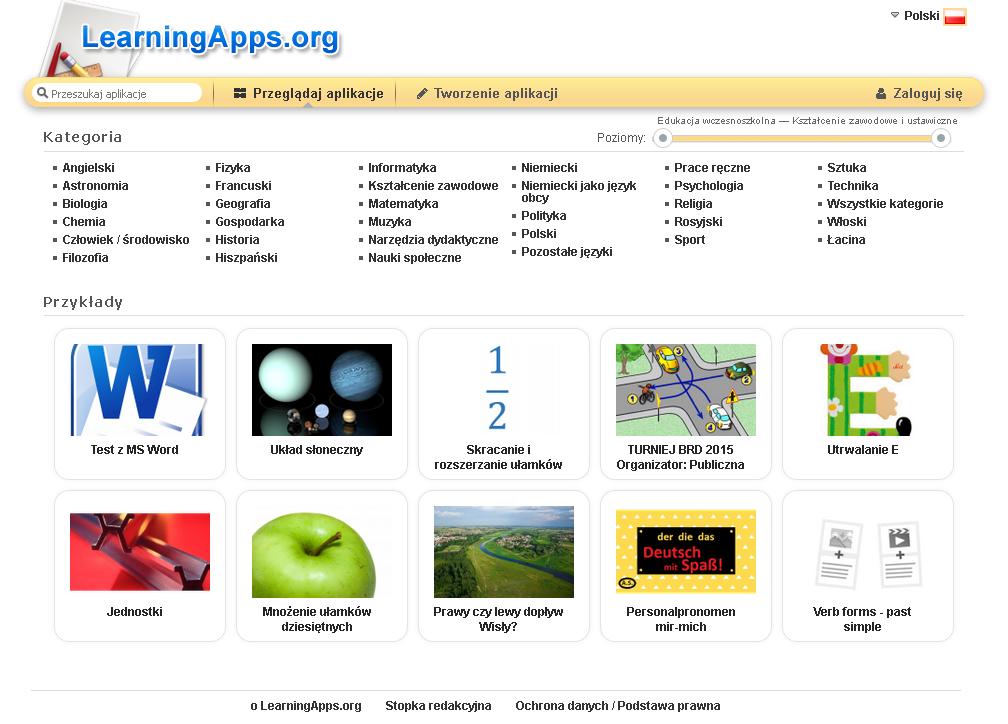Open the Biologia category
This screenshot has width=1008, height=724.
pos(85,203)
